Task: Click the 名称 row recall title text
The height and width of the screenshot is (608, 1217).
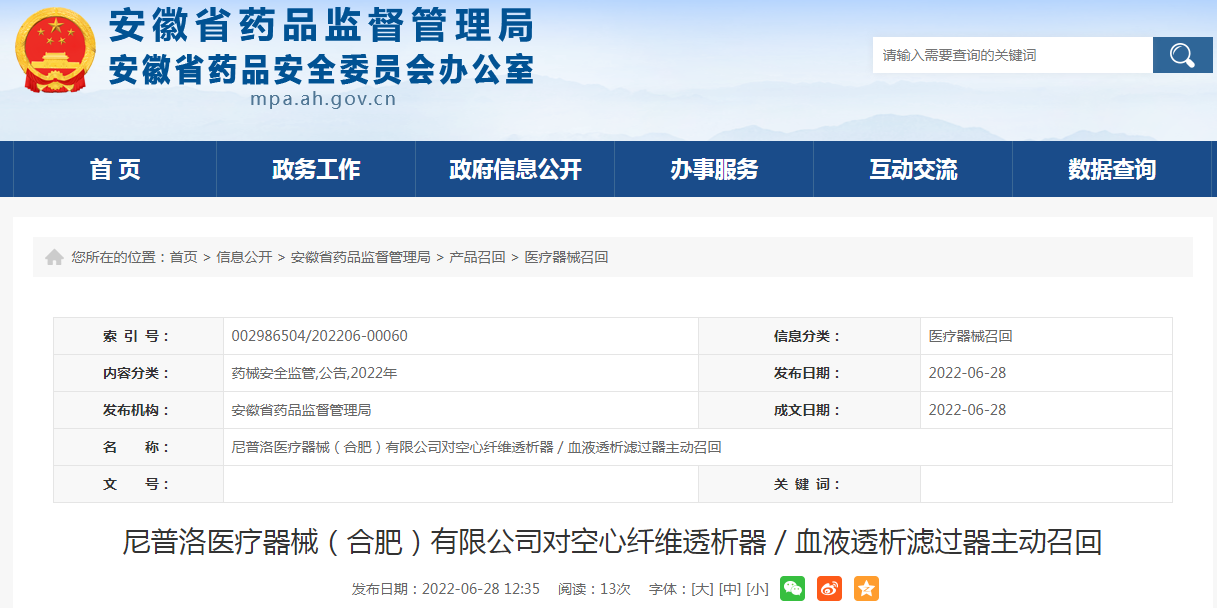Action: 476,447
